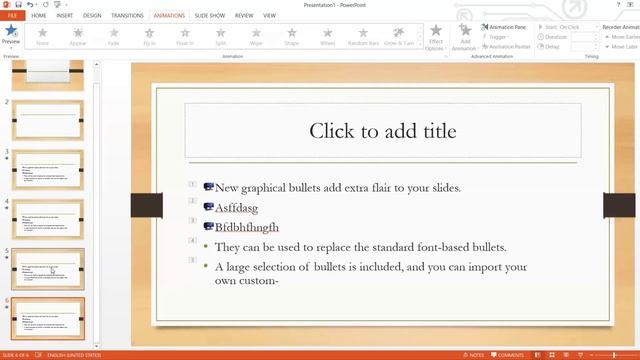Apply the Float In animation effect
Screen dimensions: 640x360
coord(185,36)
